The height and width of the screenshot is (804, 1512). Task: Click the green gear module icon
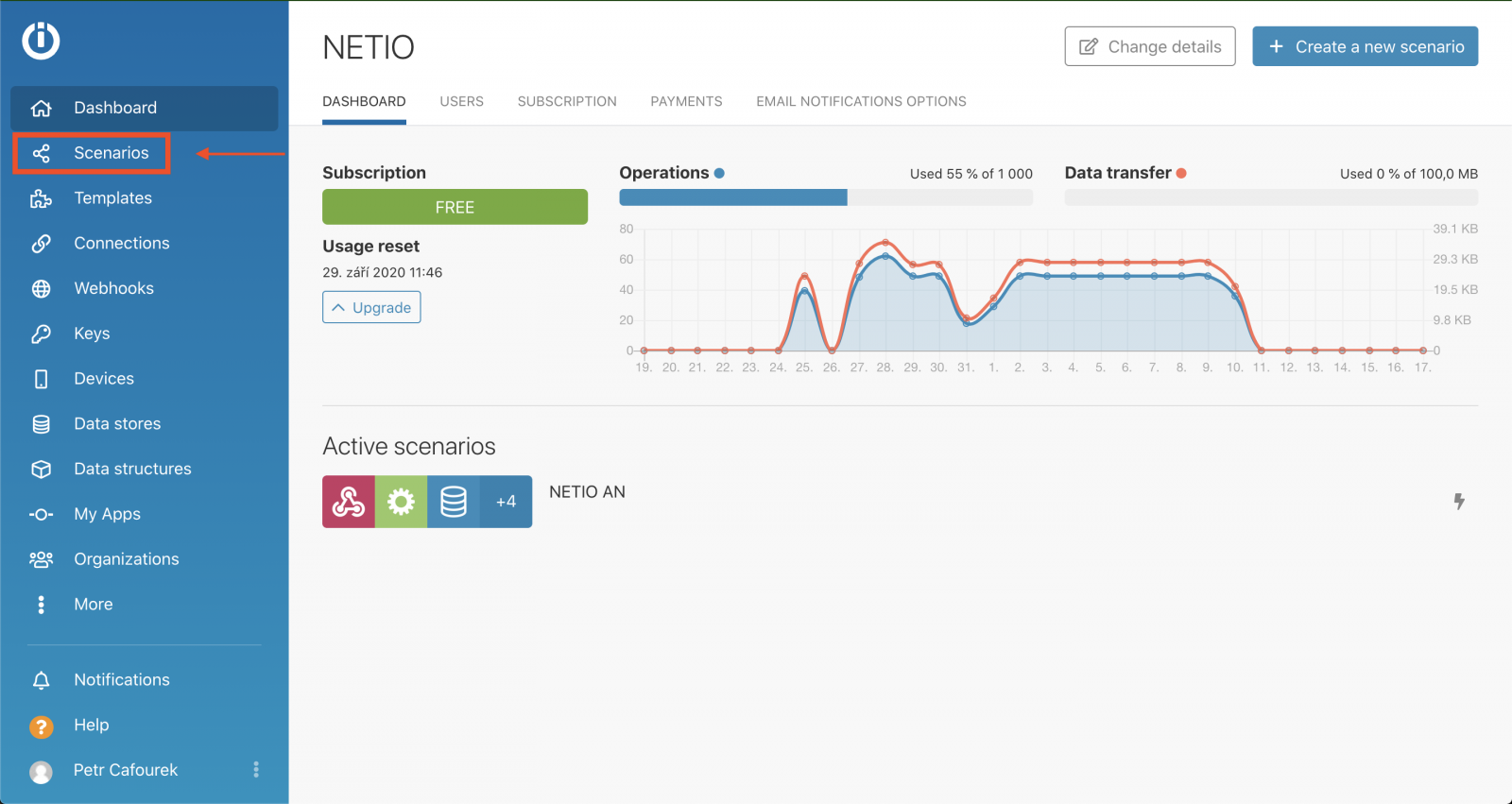tap(401, 502)
